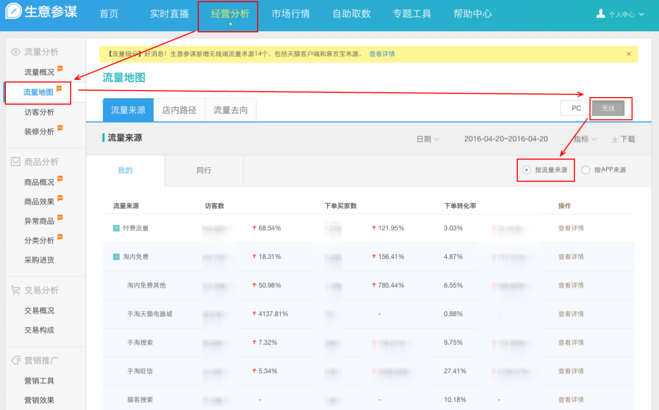
Task: Open 访客分析 in the sidebar
Action: (x=39, y=112)
